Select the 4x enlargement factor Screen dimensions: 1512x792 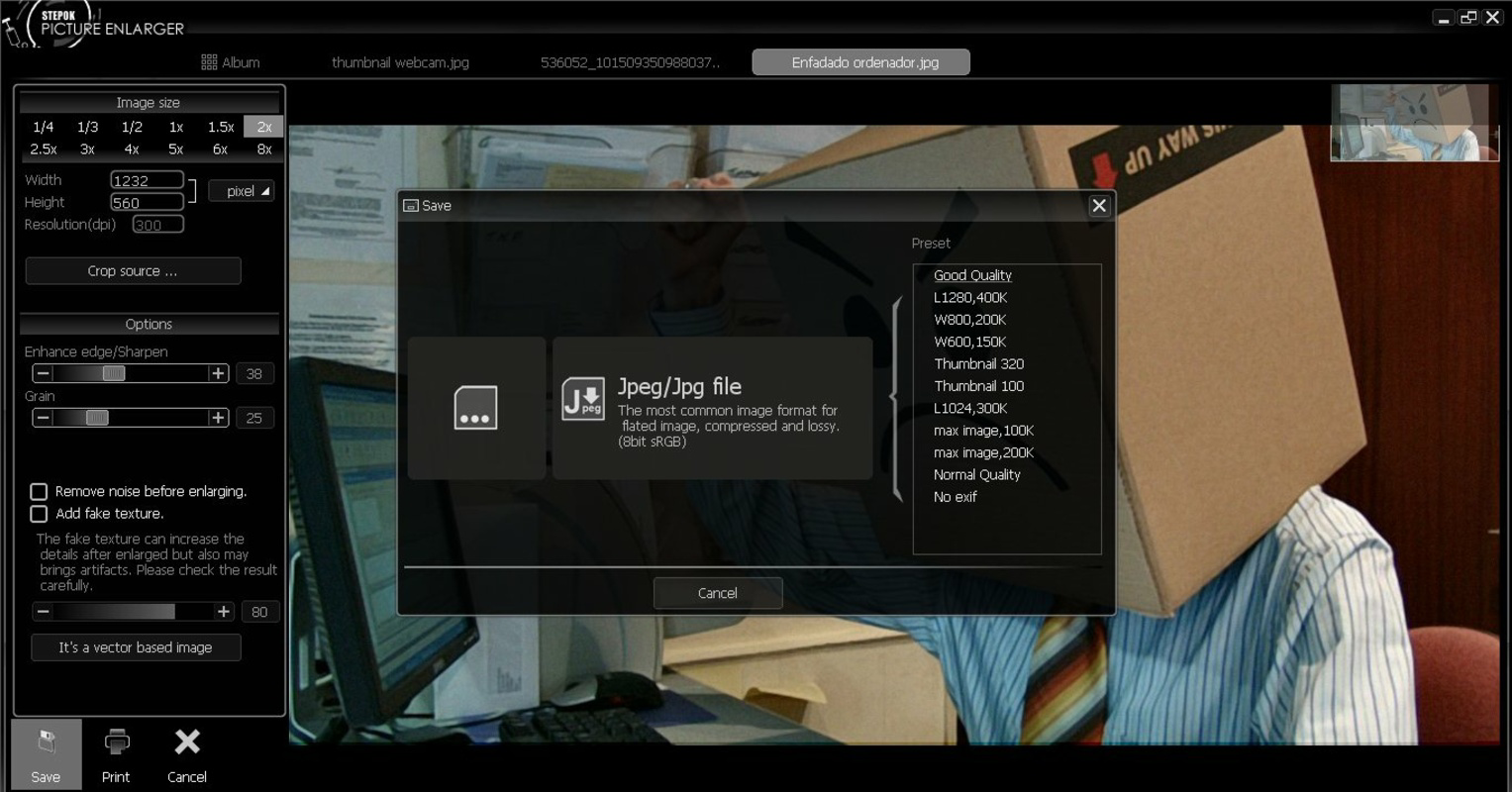(x=131, y=148)
